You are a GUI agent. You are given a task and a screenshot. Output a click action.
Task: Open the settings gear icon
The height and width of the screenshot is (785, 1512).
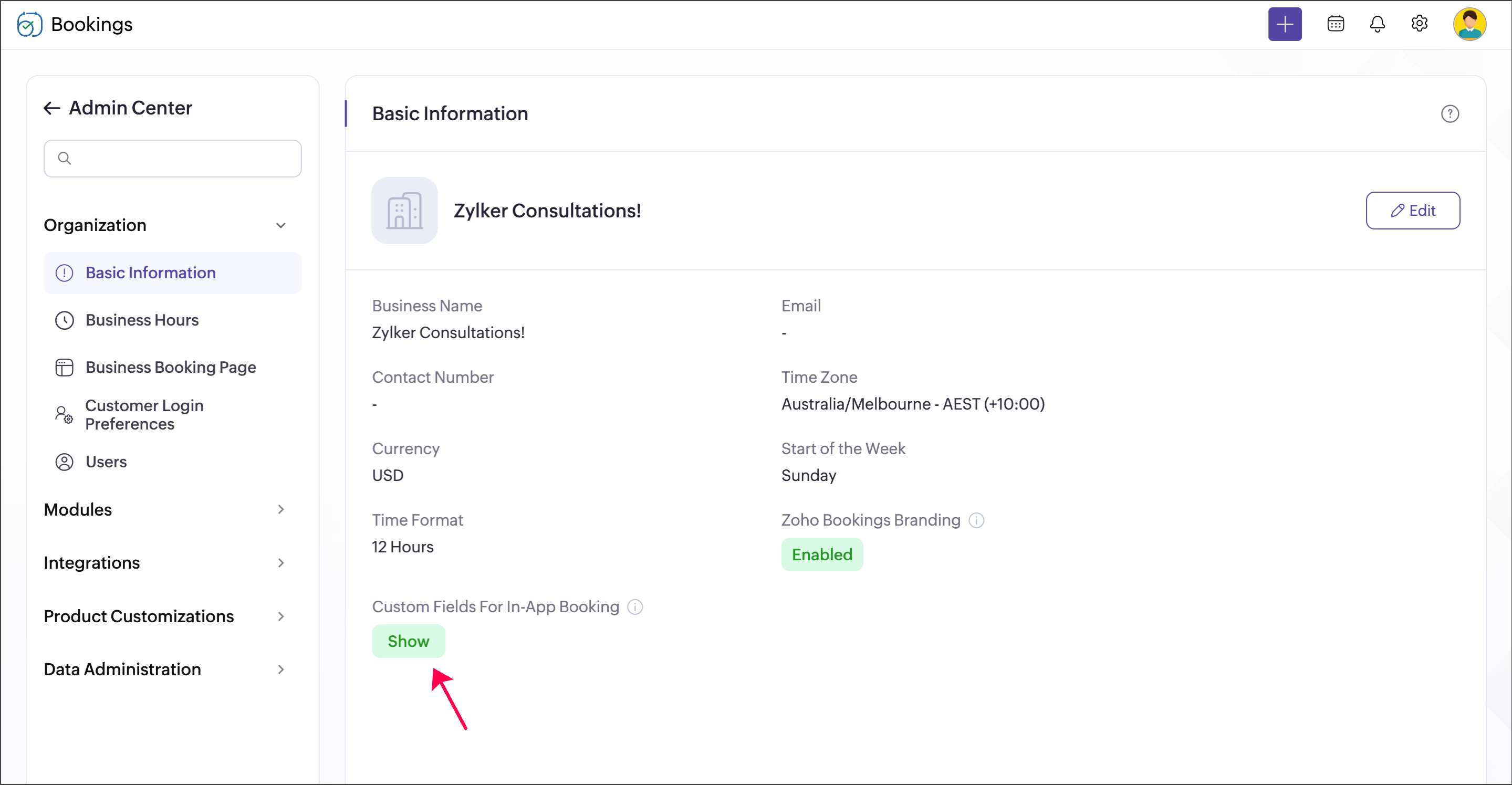[x=1419, y=24]
